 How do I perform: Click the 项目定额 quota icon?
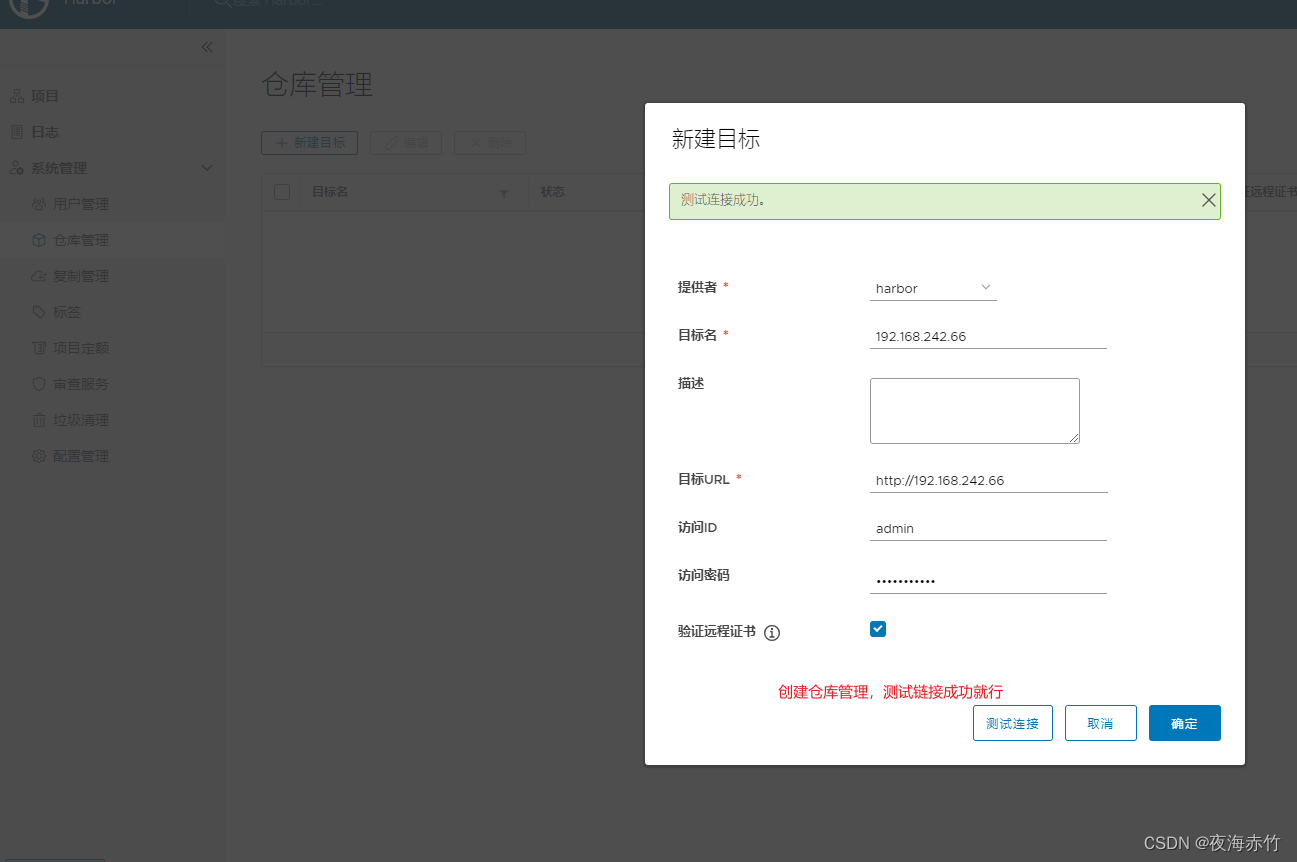pyautogui.click(x=39, y=348)
